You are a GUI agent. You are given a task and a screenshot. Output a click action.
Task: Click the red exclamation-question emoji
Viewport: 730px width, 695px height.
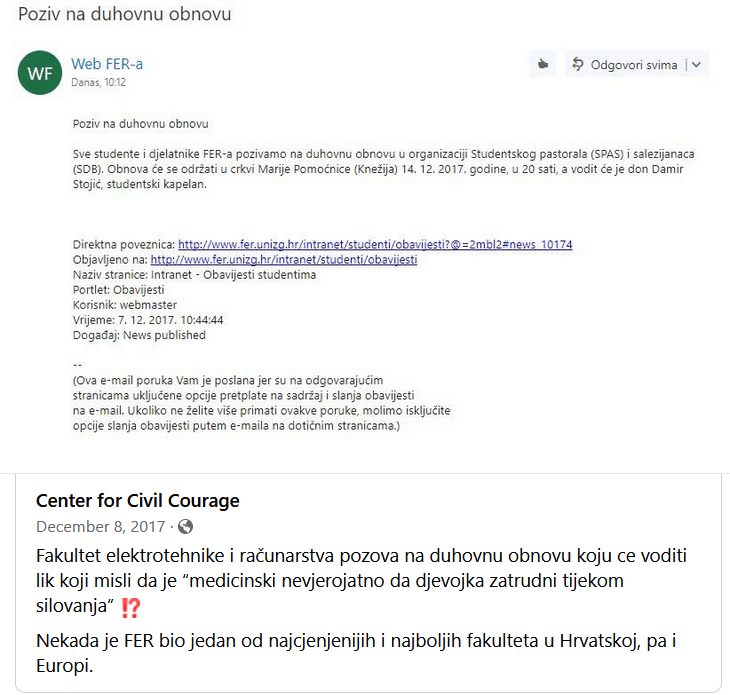(x=130, y=605)
